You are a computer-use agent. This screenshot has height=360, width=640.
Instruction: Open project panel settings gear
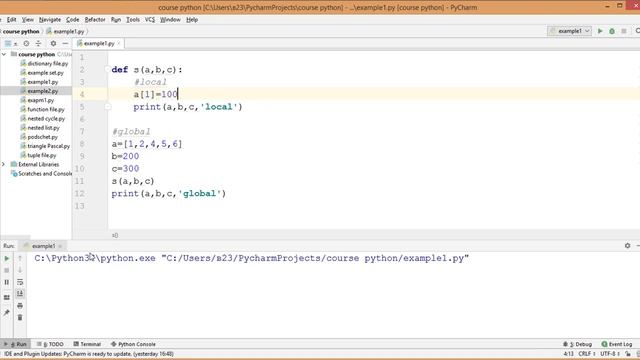click(53, 43)
